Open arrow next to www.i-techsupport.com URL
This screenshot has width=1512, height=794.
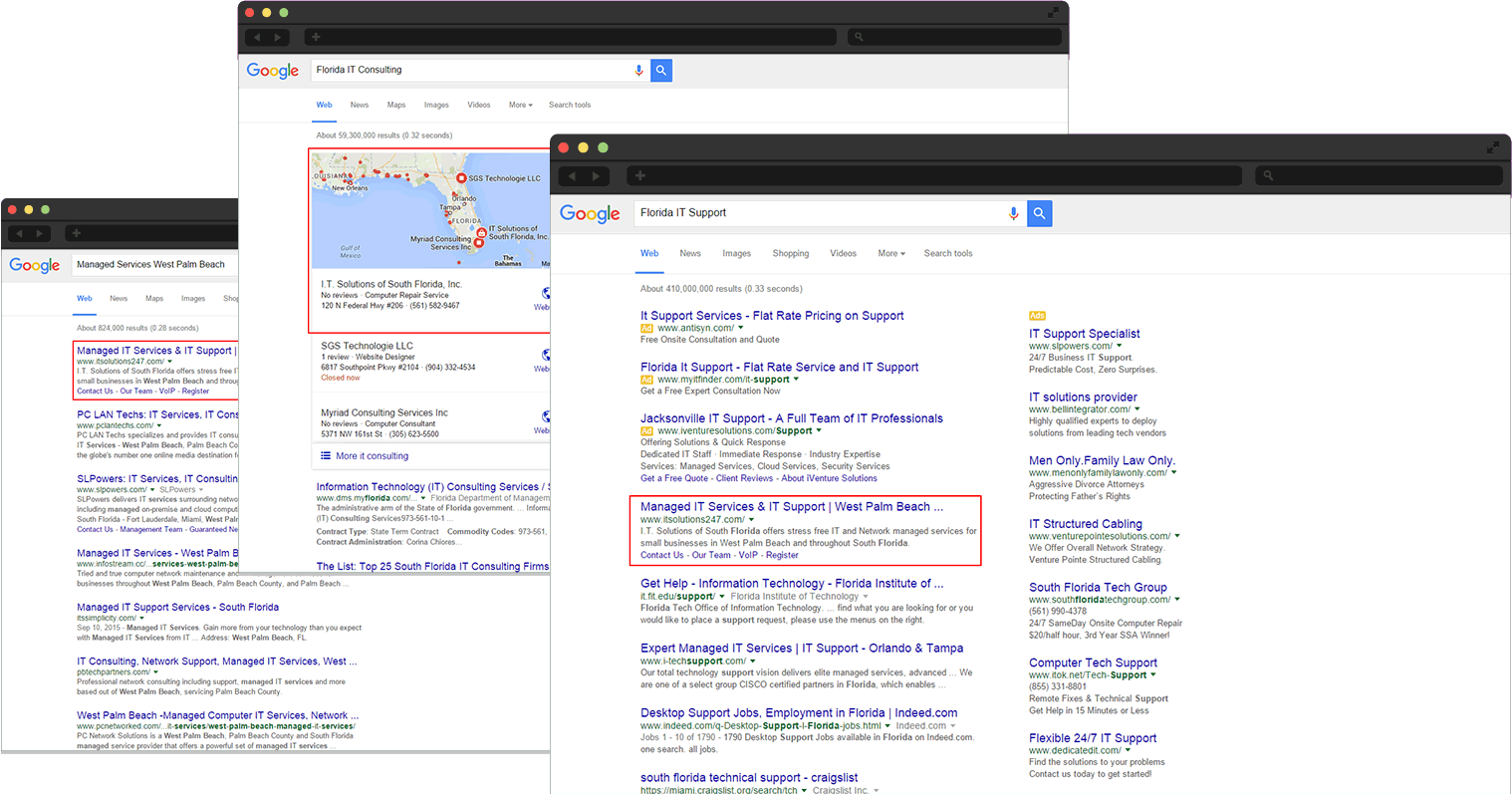click(x=754, y=661)
